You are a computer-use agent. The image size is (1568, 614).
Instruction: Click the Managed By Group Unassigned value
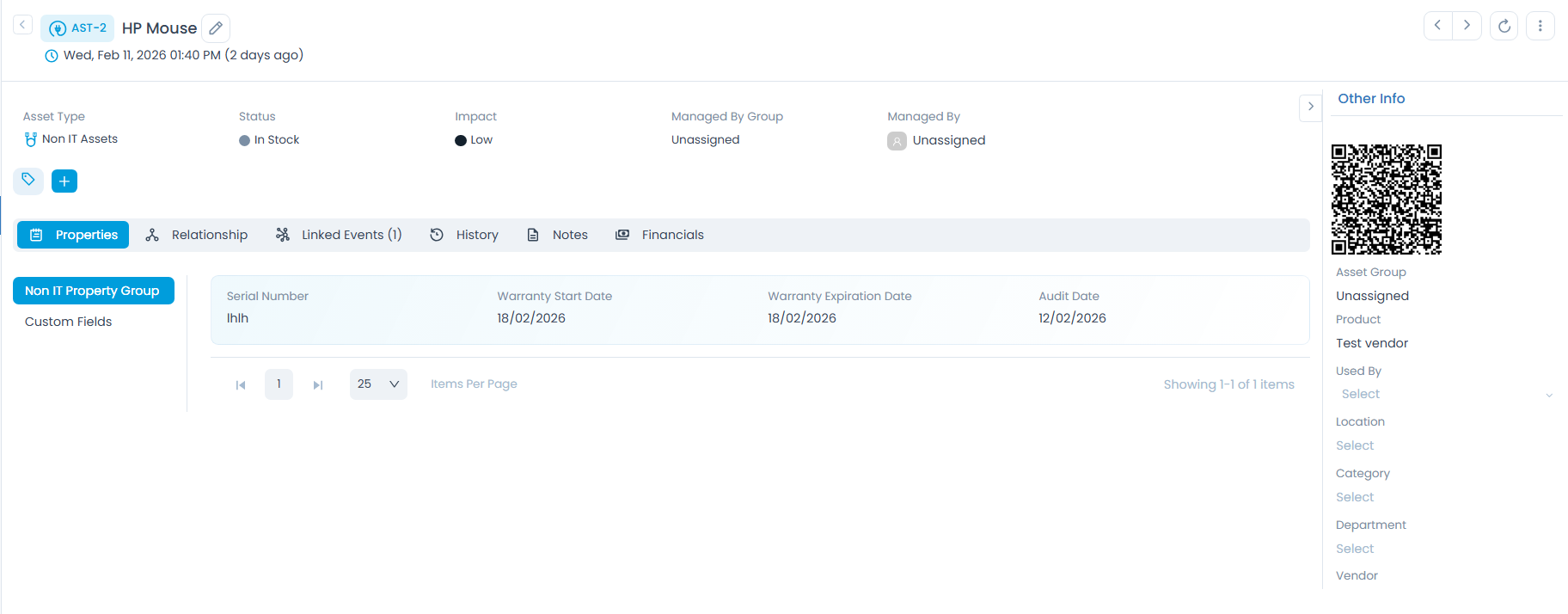pyautogui.click(x=705, y=139)
